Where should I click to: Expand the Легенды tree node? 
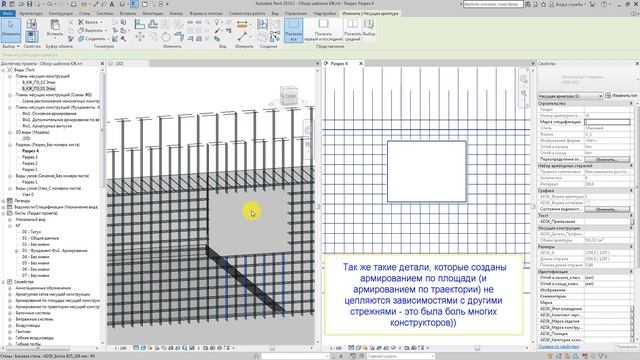pos(4,201)
